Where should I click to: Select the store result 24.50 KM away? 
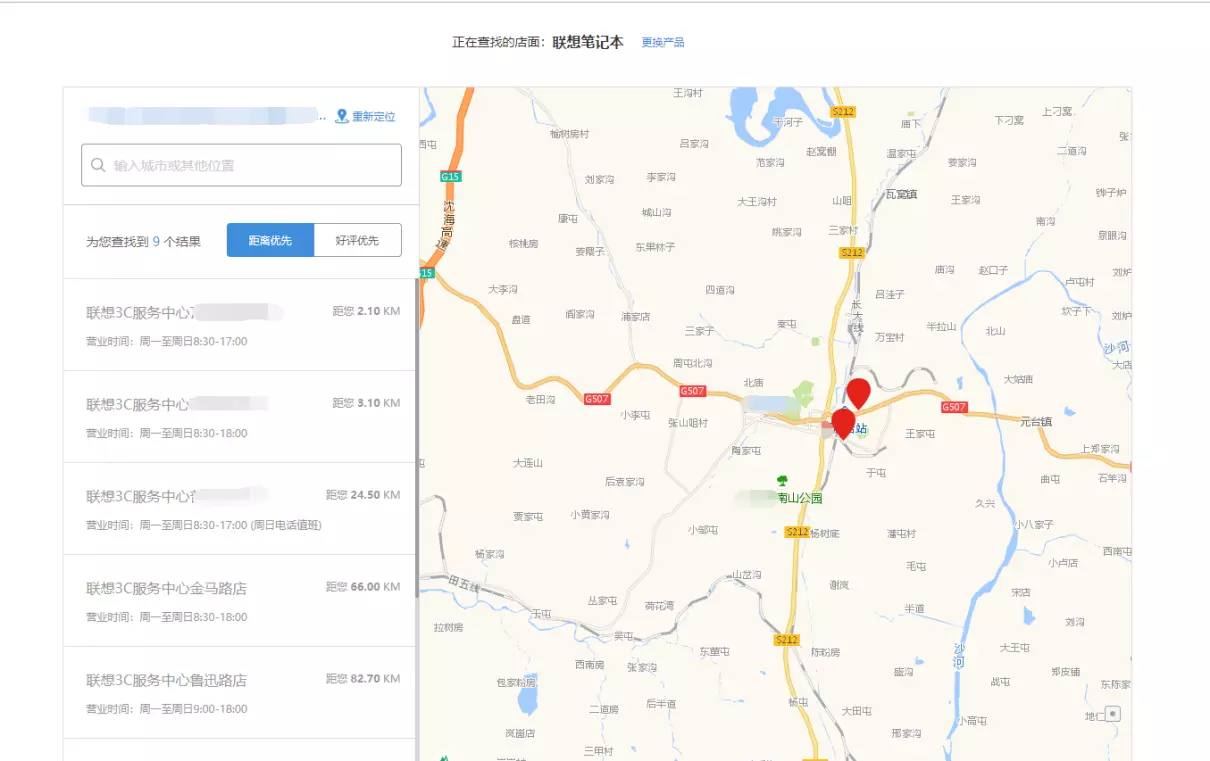tap(240, 509)
